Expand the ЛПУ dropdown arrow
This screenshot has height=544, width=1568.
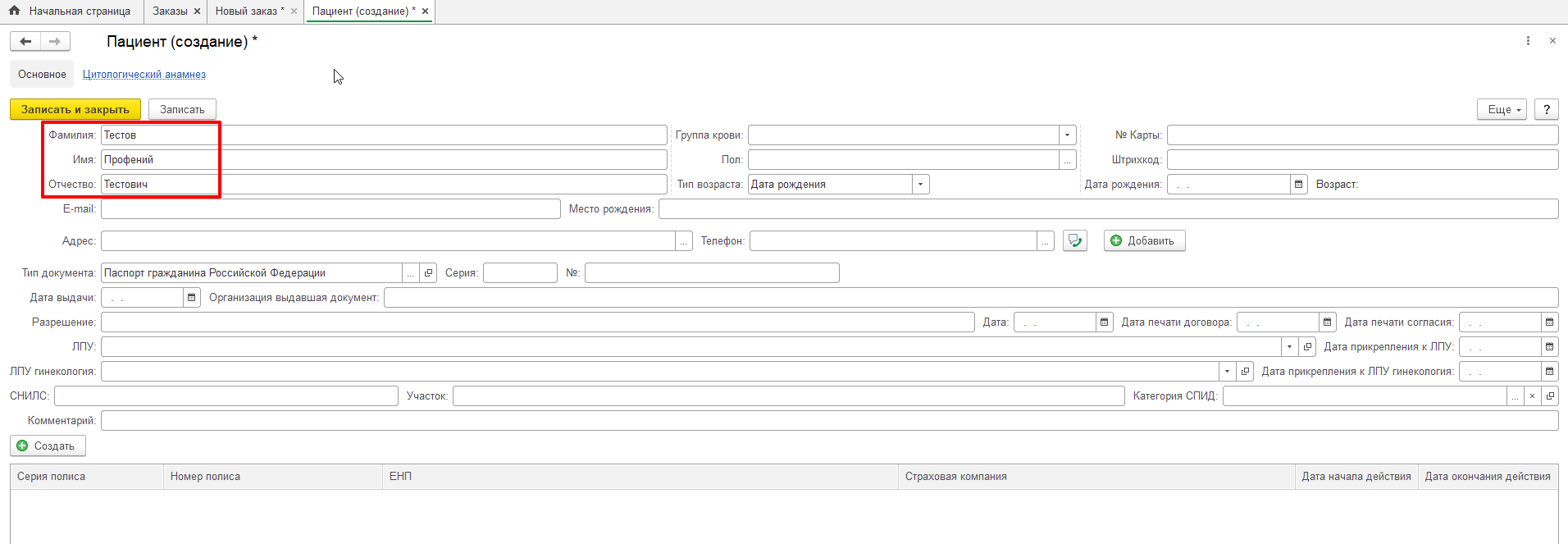(x=1289, y=347)
